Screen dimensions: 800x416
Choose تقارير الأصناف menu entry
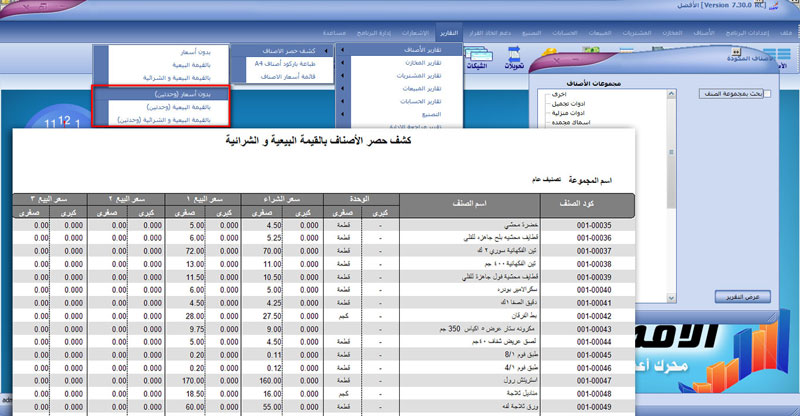click(399, 50)
